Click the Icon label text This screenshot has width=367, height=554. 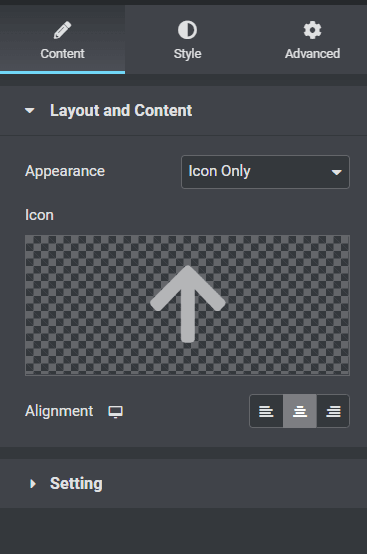(39, 215)
